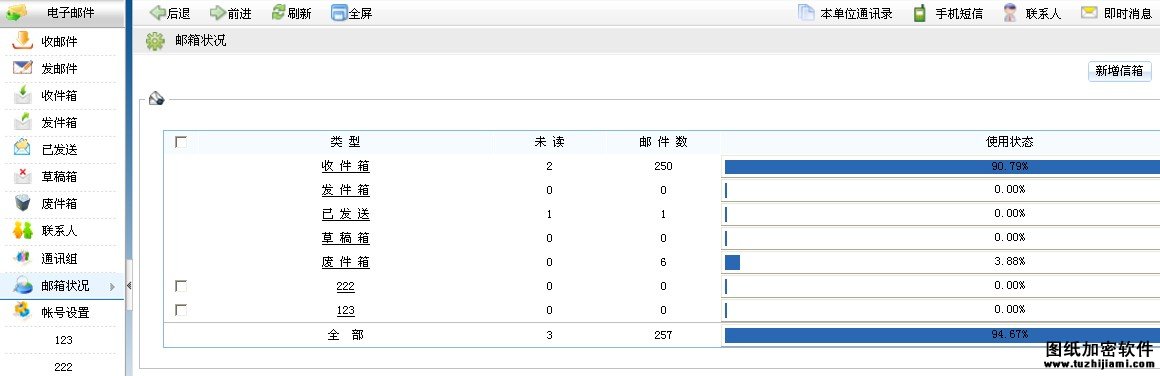The image size is (1160, 376).
Task: Click the 90.79% usage bar for 收件箱
Action: pos(942,167)
